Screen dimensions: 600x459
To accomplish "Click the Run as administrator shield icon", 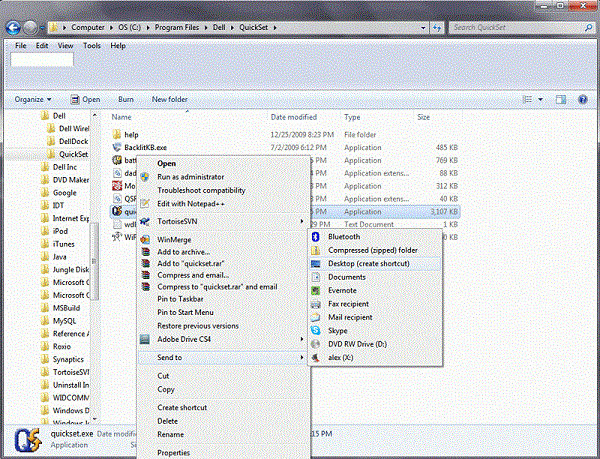I will (146, 176).
